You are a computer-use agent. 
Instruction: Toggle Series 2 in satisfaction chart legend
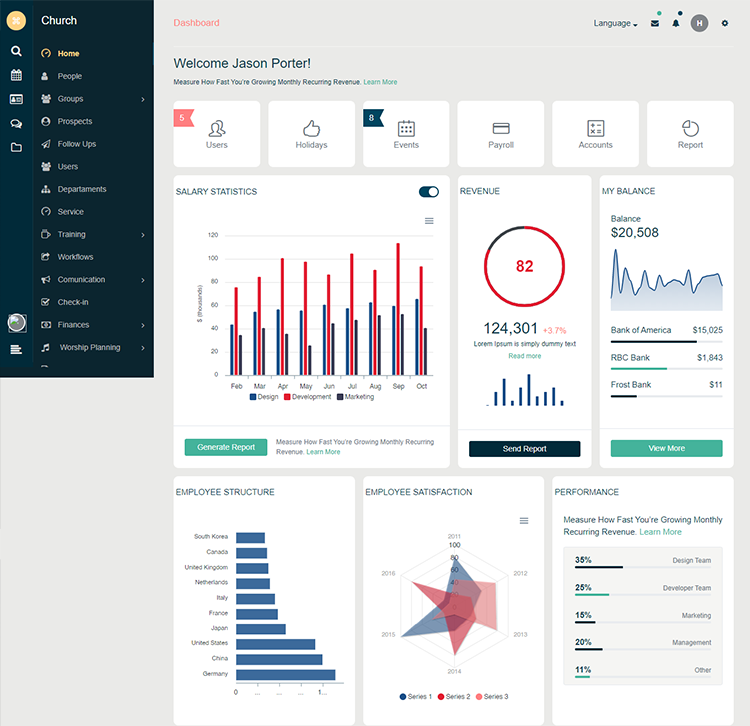pyautogui.click(x=453, y=696)
